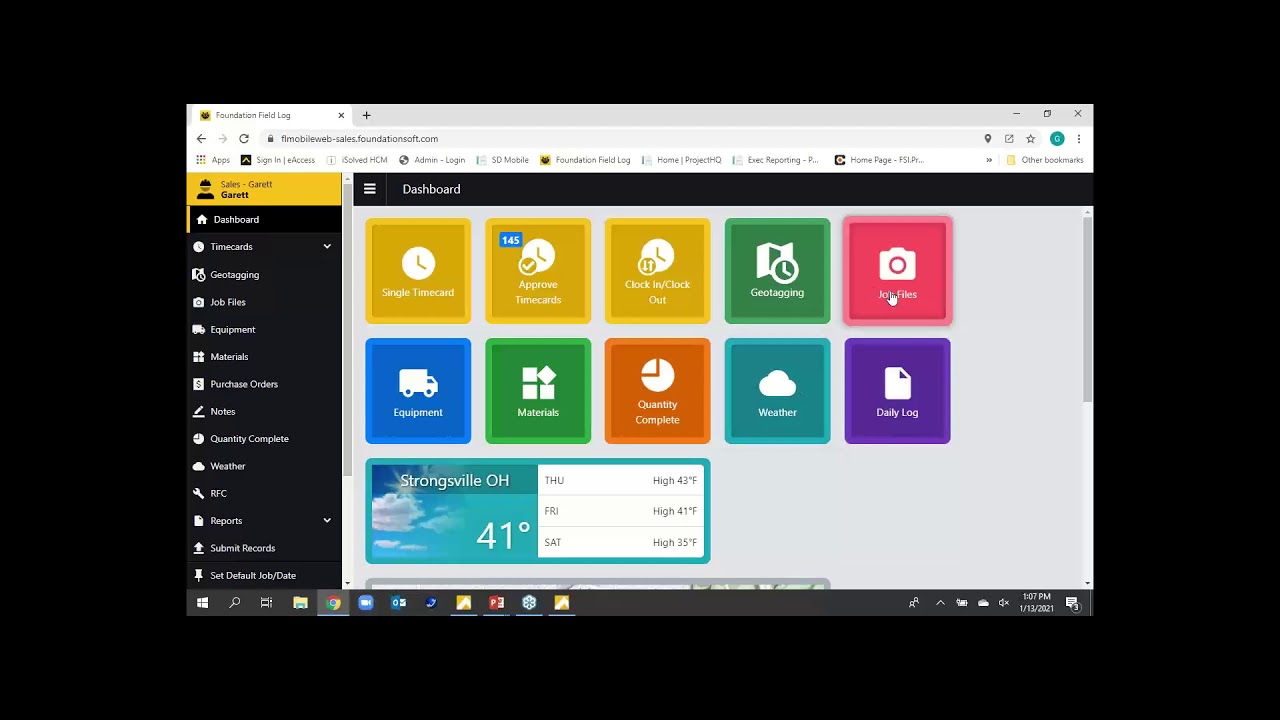
Task: Click the browser back arrow
Action: tap(201, 139)
